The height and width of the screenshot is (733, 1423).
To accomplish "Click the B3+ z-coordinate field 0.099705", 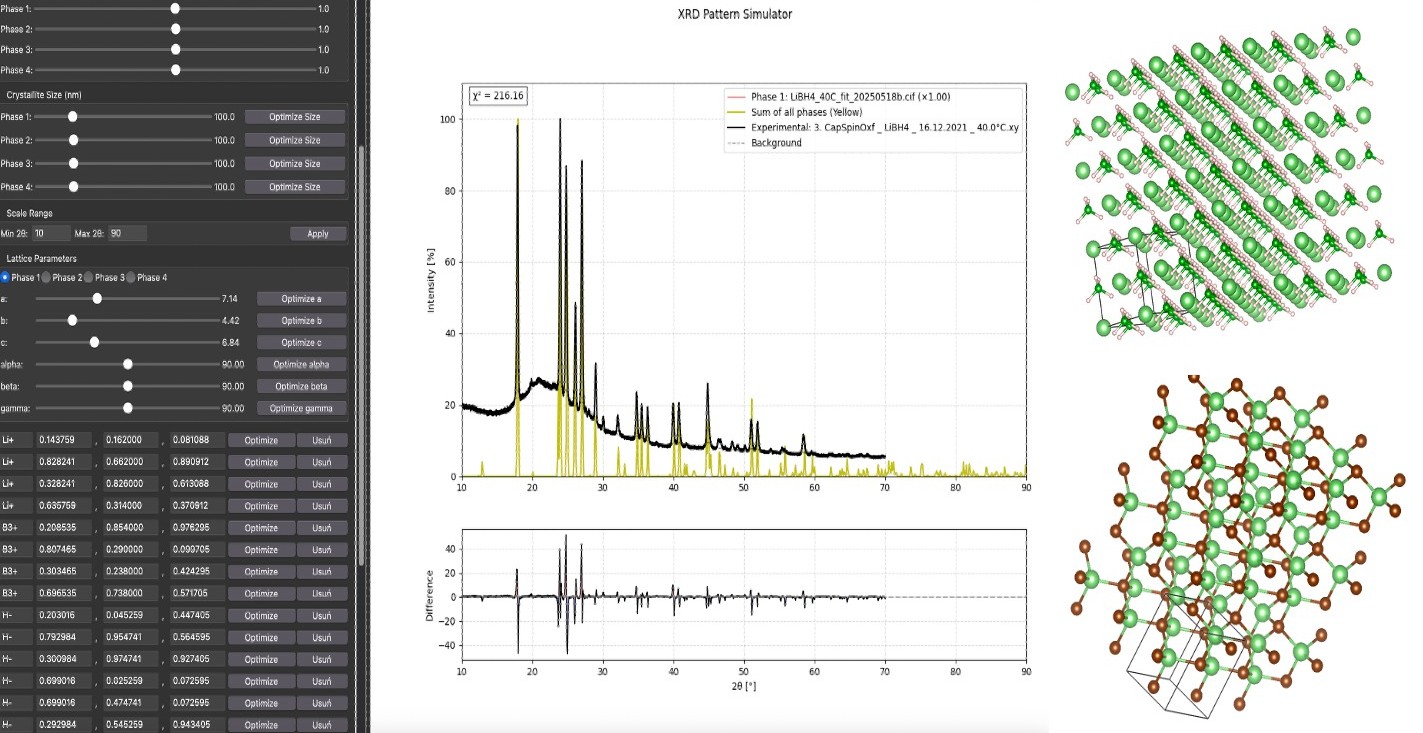I will [197, 550].
